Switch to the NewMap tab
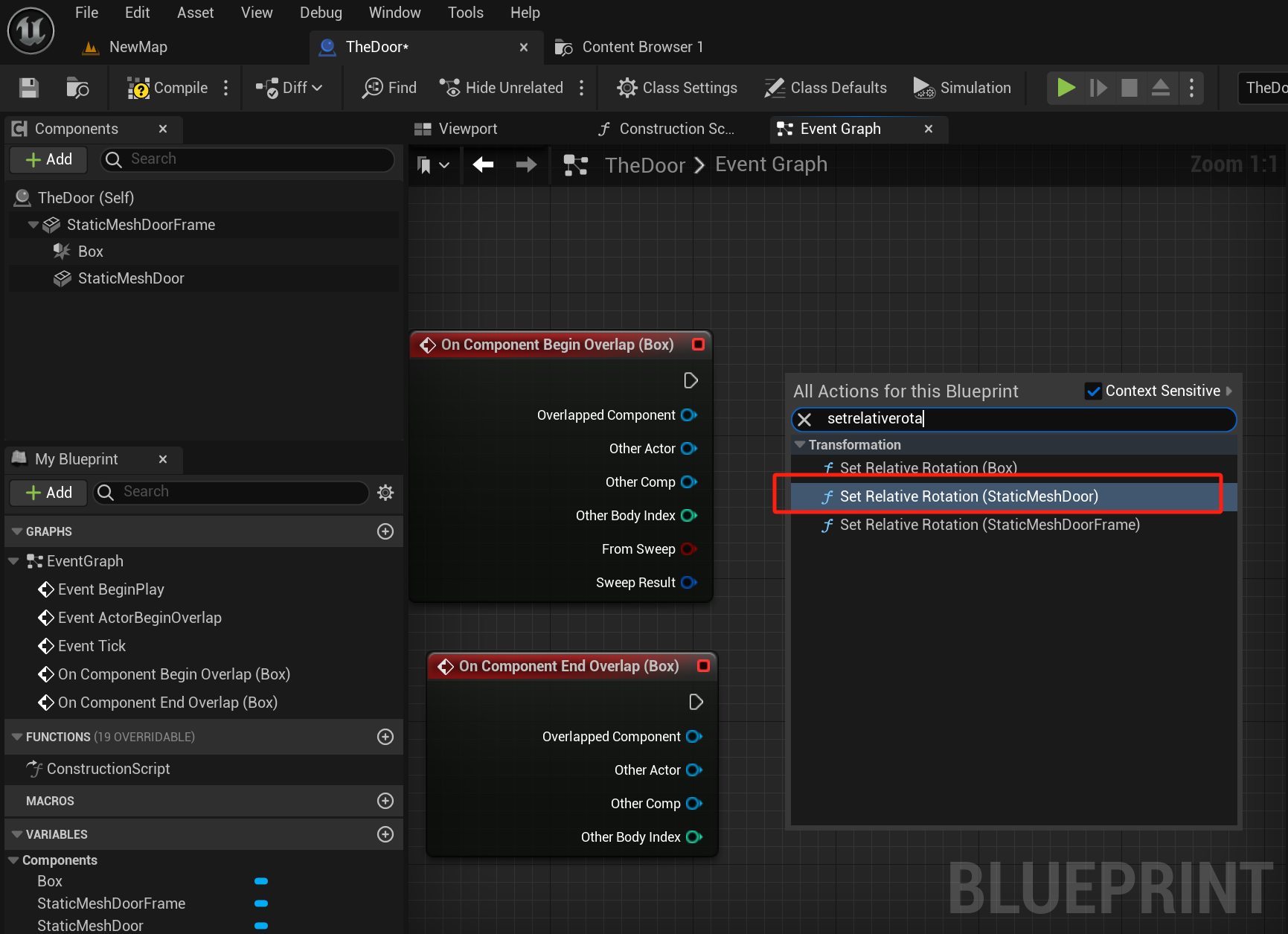This screenshot has height=934, width=1288. [x=138, y=47]
